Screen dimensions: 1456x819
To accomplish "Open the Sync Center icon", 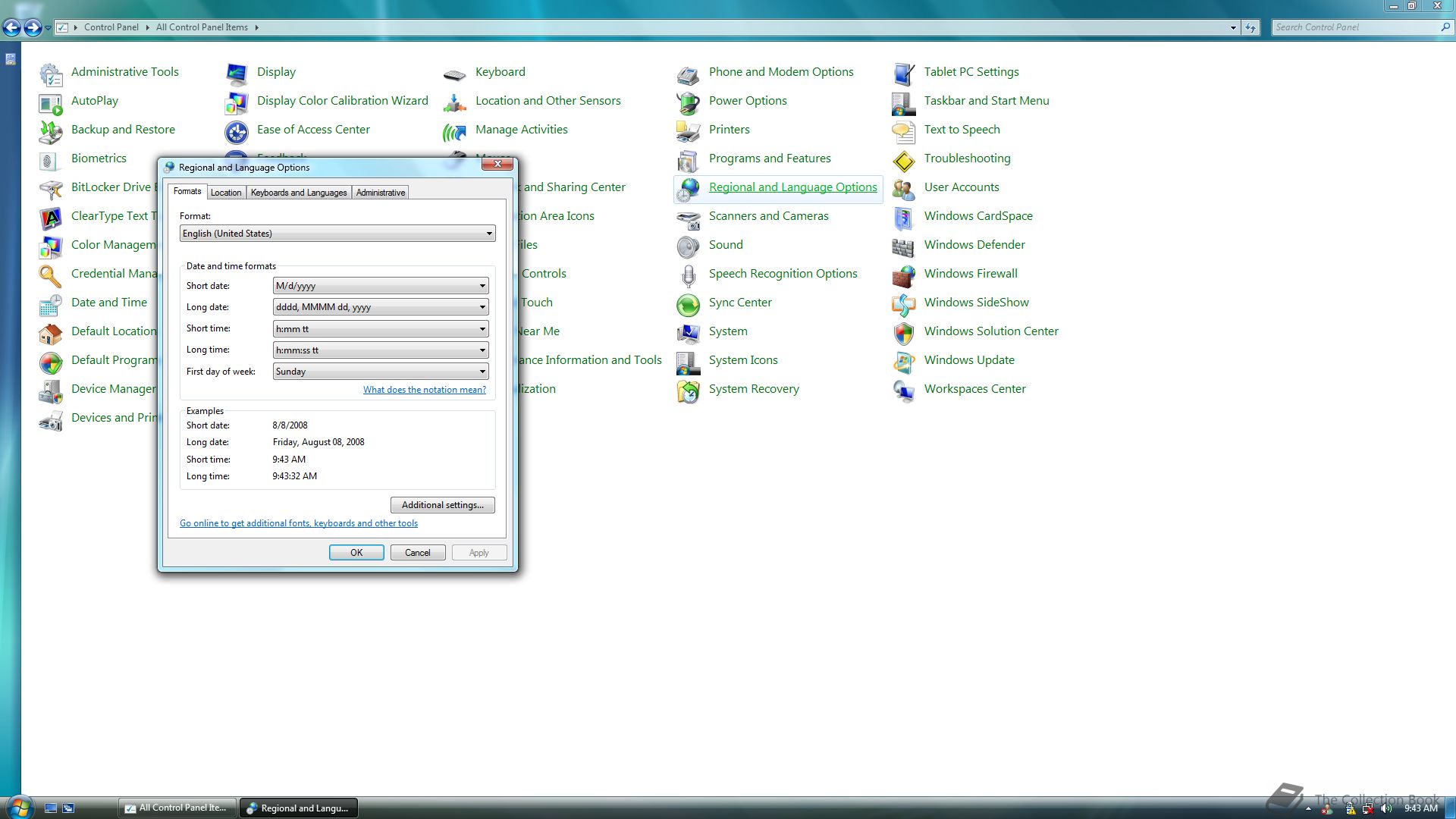I will [689, 305].
